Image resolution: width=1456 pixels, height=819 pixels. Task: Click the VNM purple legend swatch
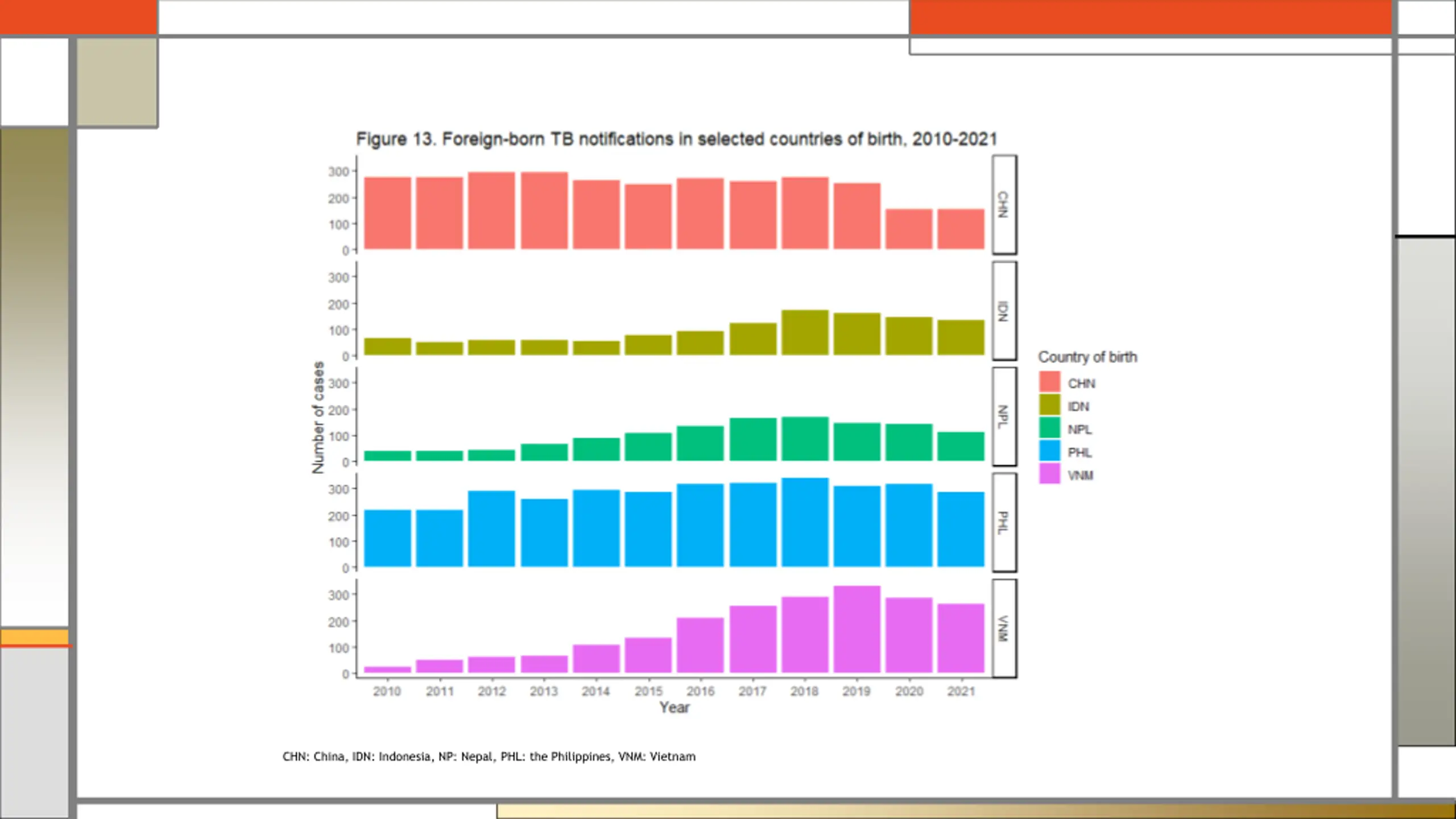1049,474
